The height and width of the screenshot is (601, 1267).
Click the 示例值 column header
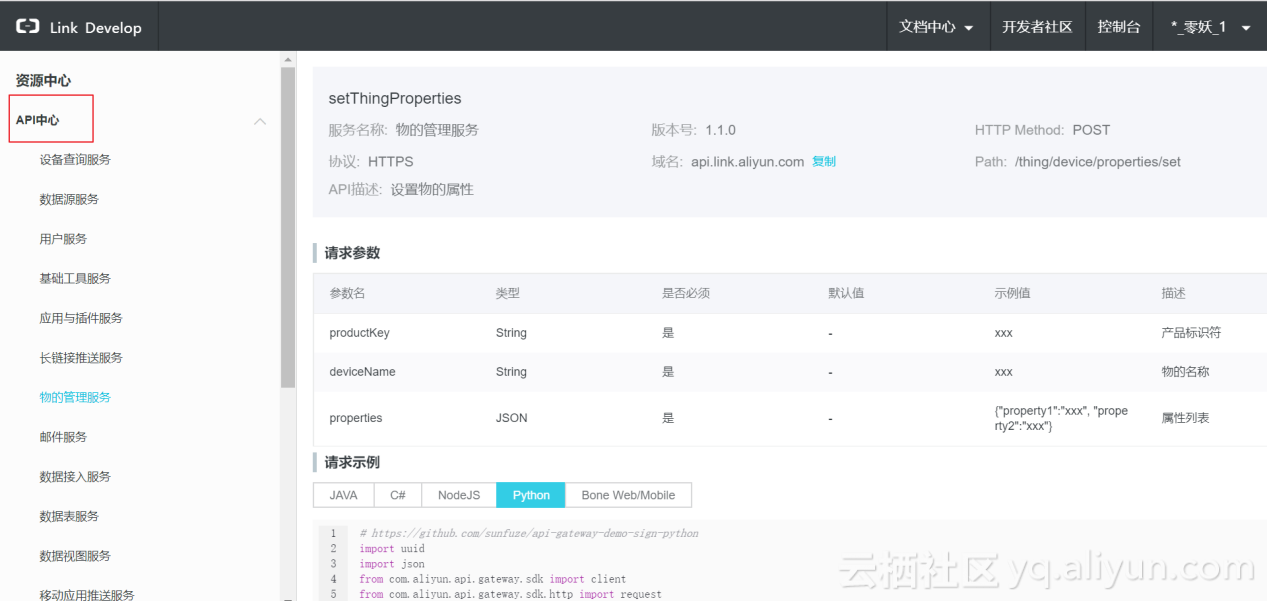(1012, 293)
